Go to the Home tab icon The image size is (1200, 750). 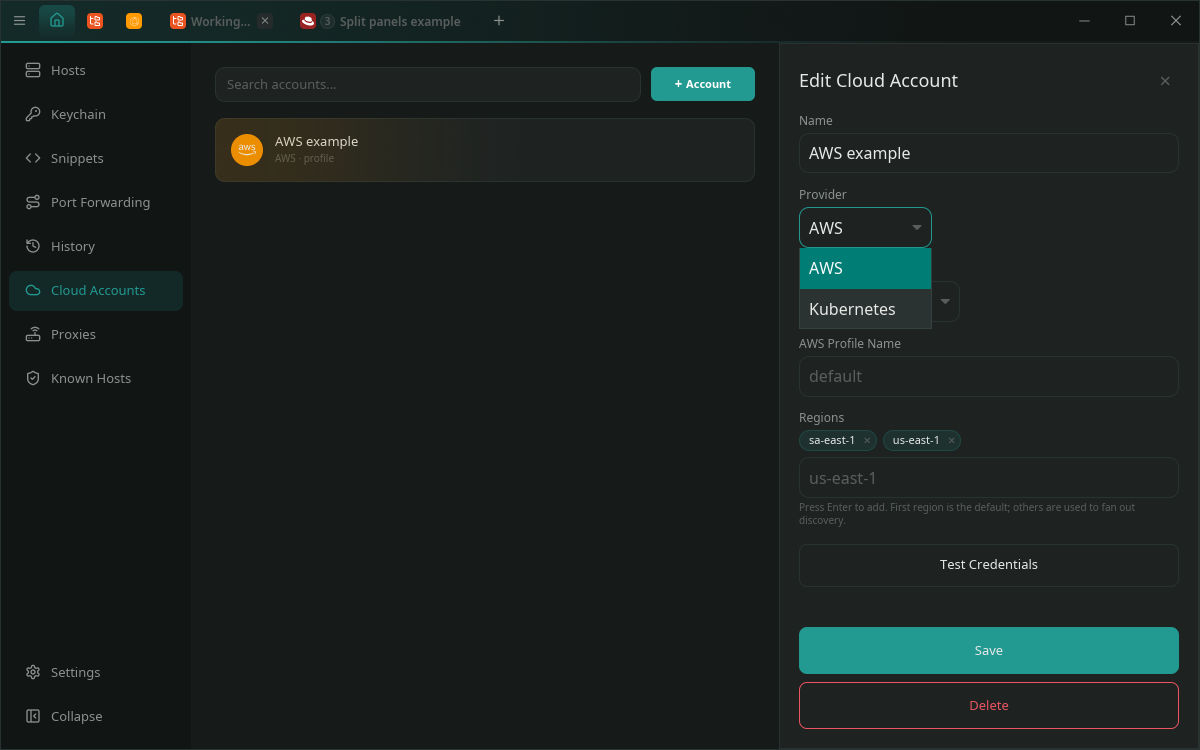pos(57,20)
